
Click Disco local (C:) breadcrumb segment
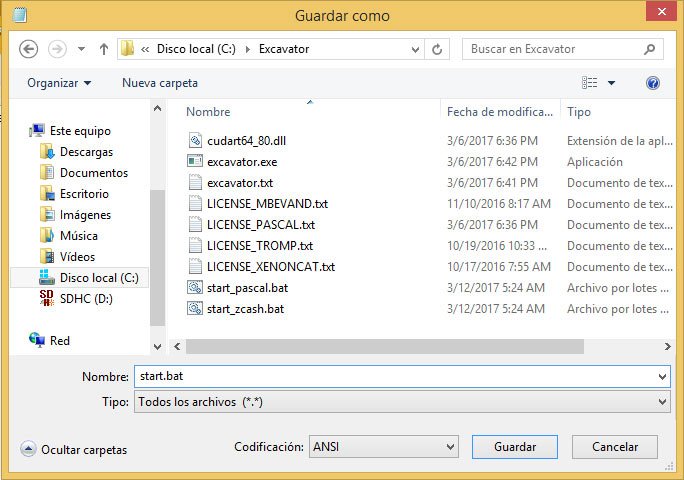(x=196, y=49)
